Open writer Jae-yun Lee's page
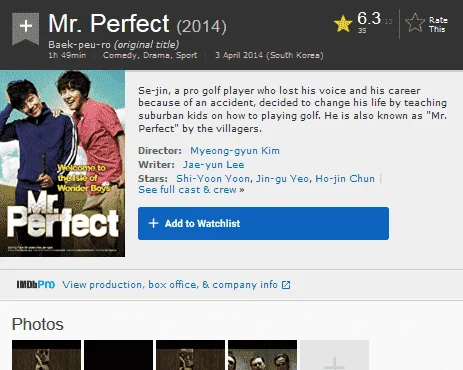 [x=213, y=165]
